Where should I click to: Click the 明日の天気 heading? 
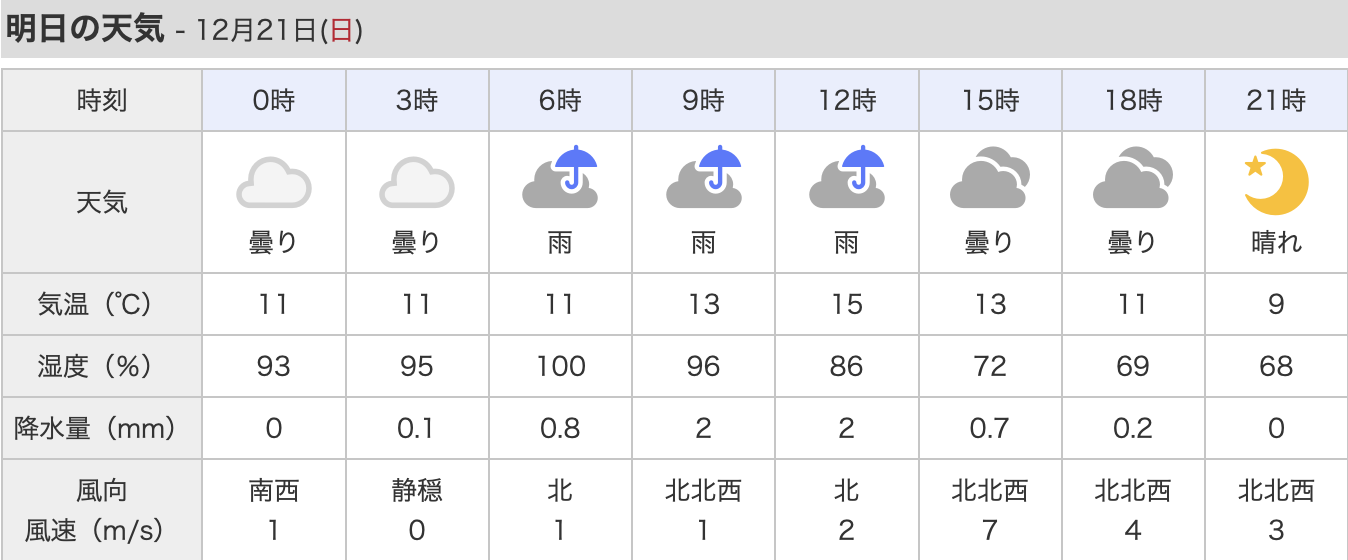click(x=84, y=30)
